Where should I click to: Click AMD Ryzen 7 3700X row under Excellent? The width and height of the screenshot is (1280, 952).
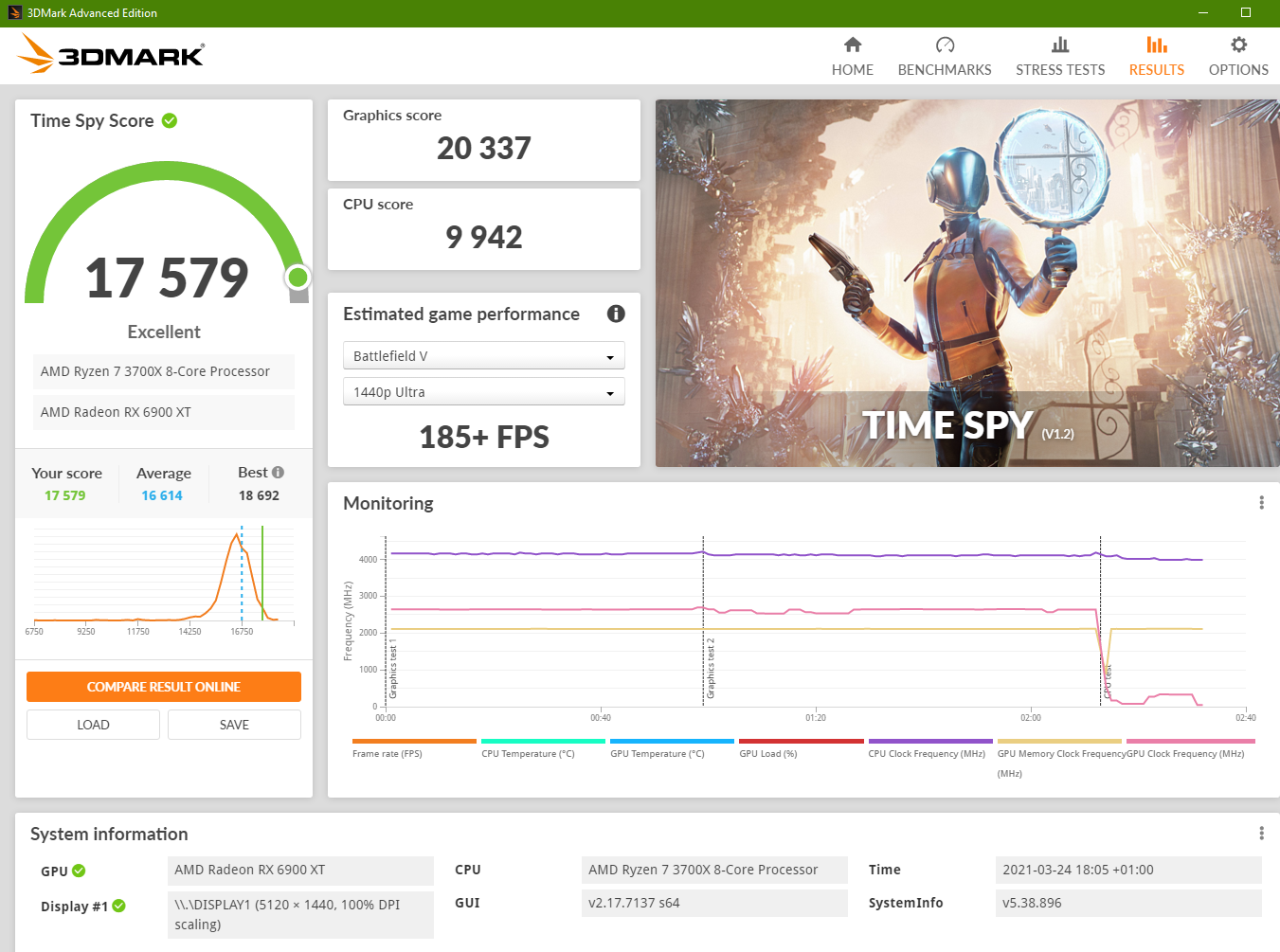pyautogui.click(x=164, y=371)
